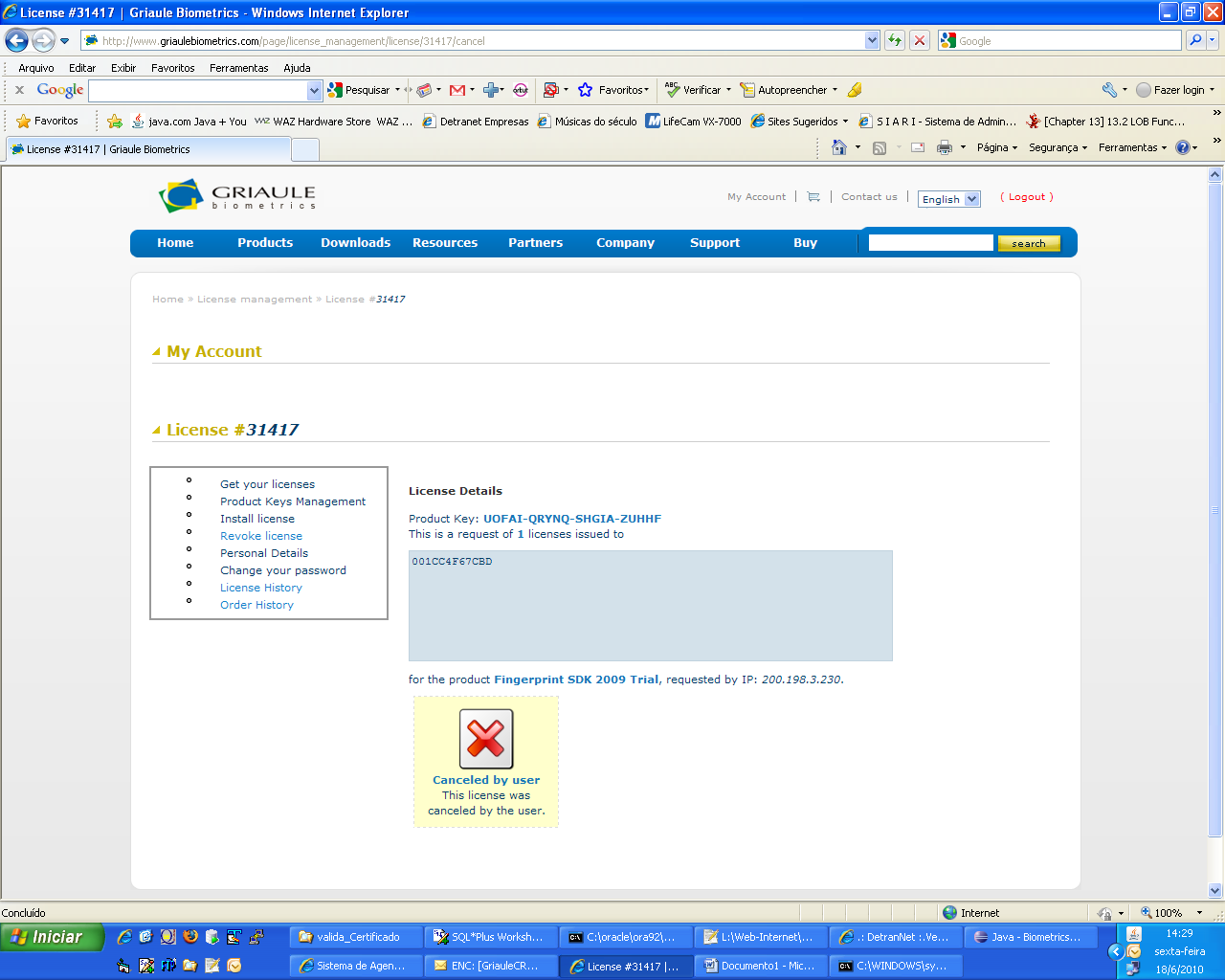Open the Ferramentas command bar dropdown
1225x980 pixels.
click(x=1132, y=147)
